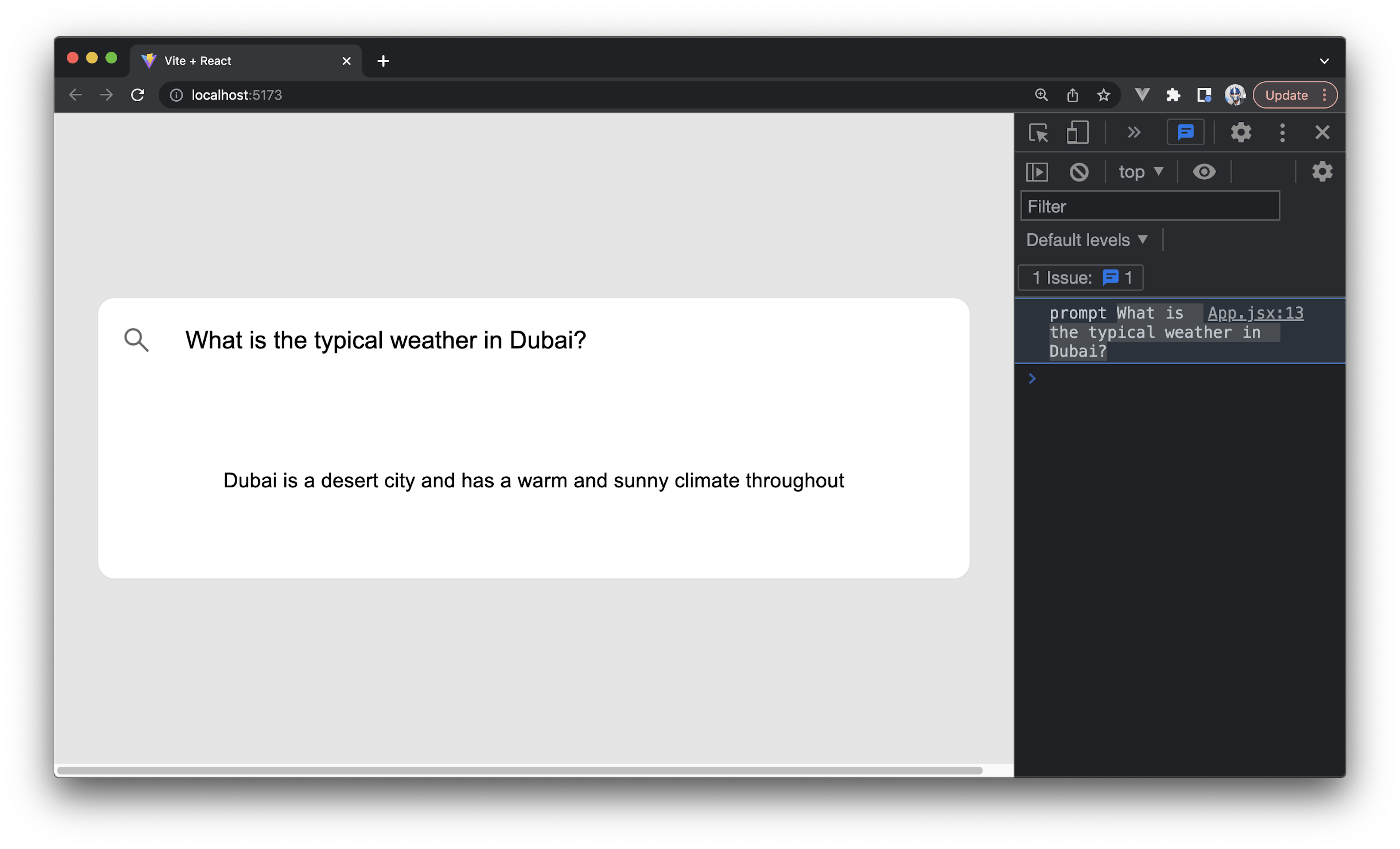View site information in the address bar

coord(176,95)
